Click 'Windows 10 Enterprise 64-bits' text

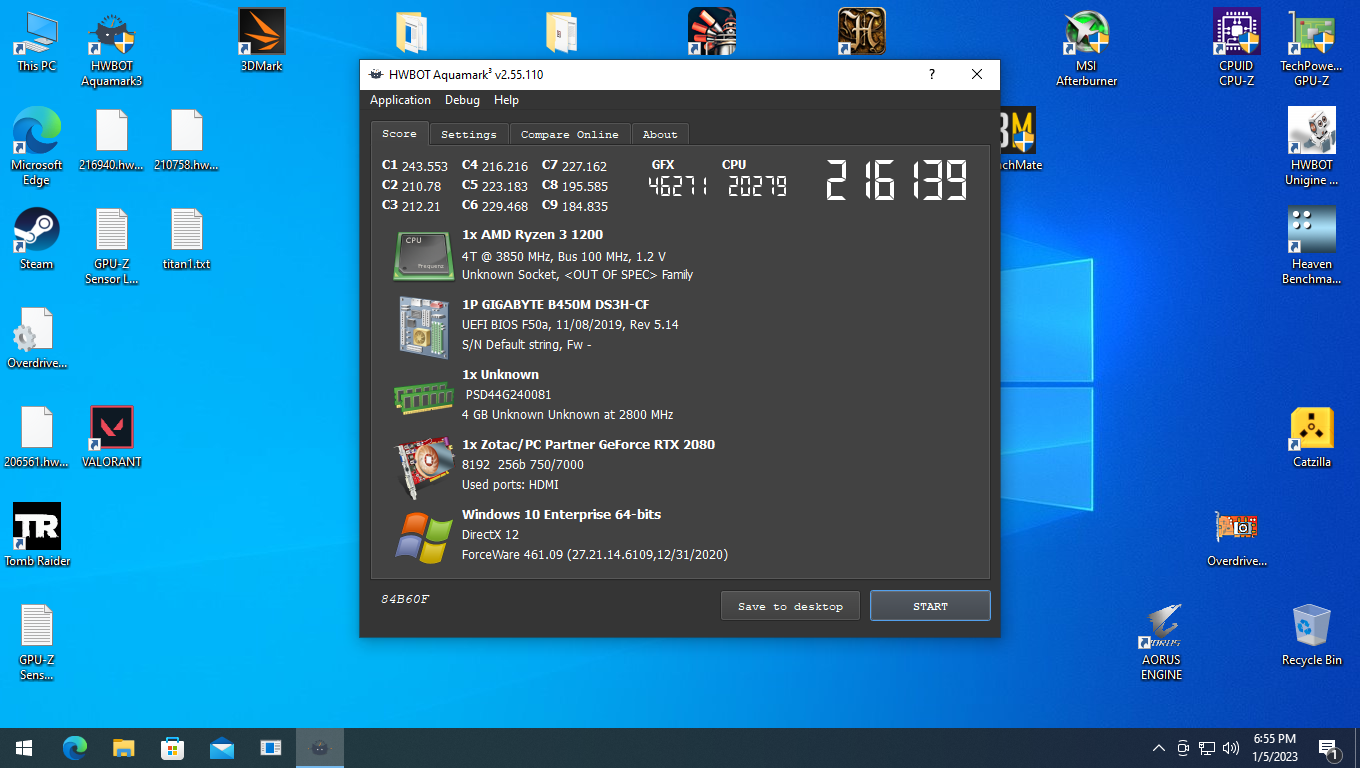(561, 515)
